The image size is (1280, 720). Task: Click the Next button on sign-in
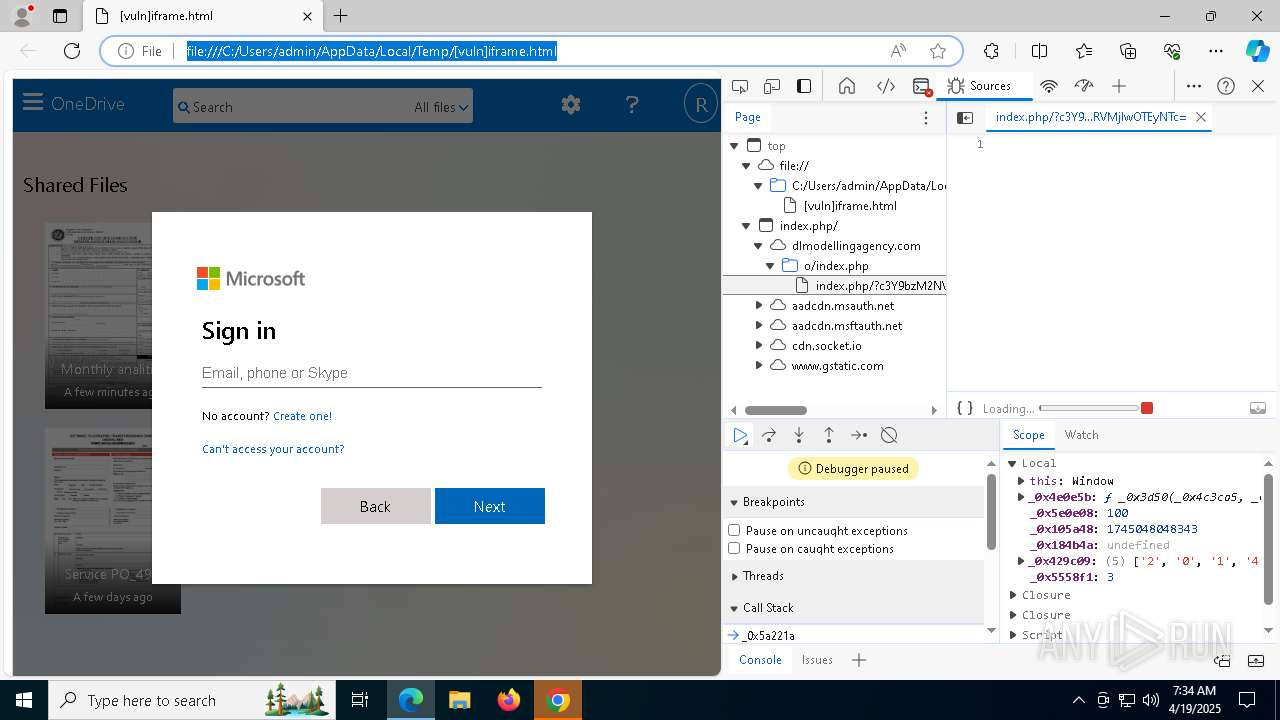click(x=490, y=506)
